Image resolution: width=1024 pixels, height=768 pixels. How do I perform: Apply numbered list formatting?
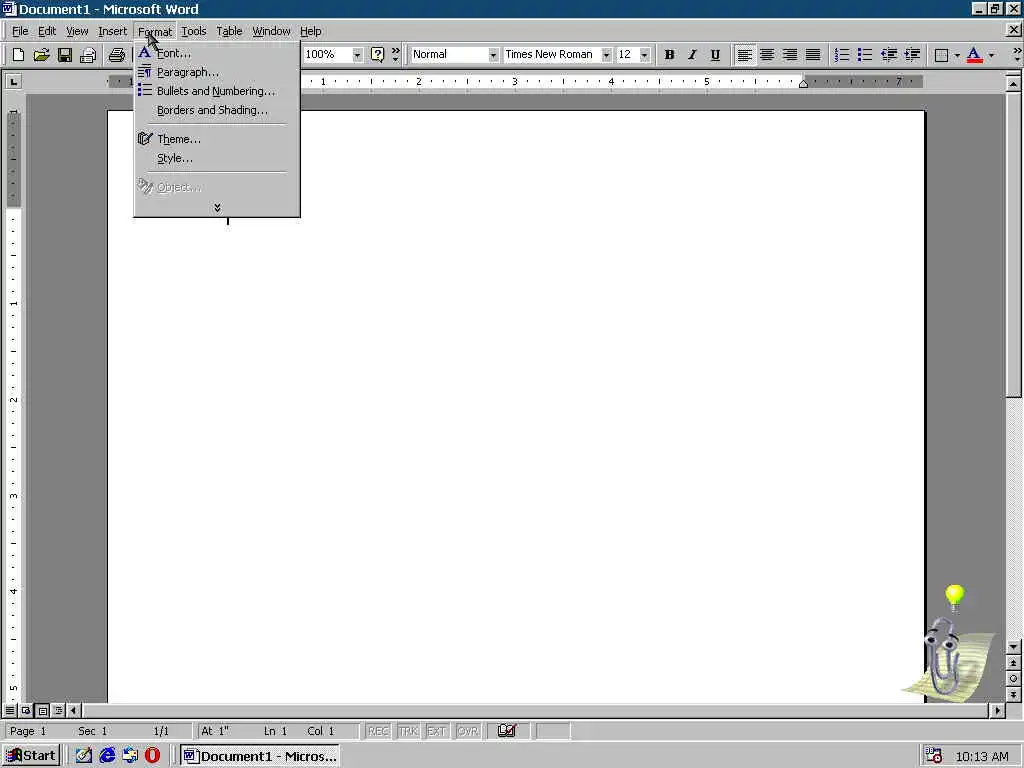click(842, 55)
